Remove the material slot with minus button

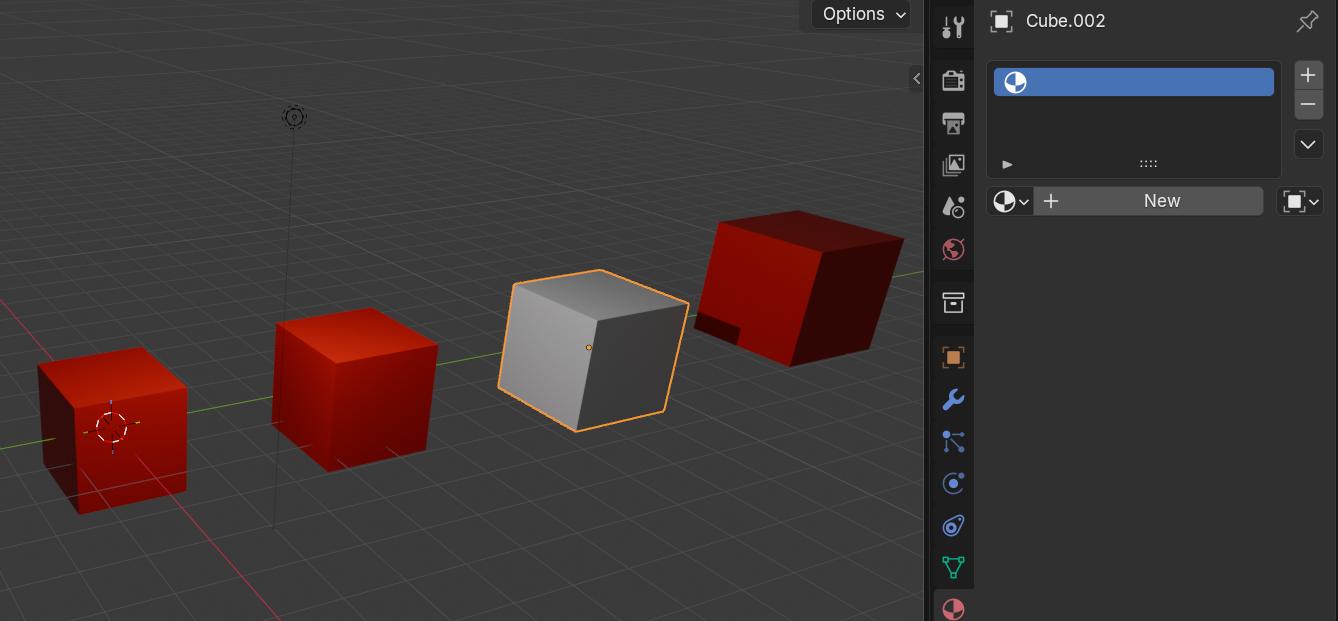pyautogui.click(x=1308, y=104)
